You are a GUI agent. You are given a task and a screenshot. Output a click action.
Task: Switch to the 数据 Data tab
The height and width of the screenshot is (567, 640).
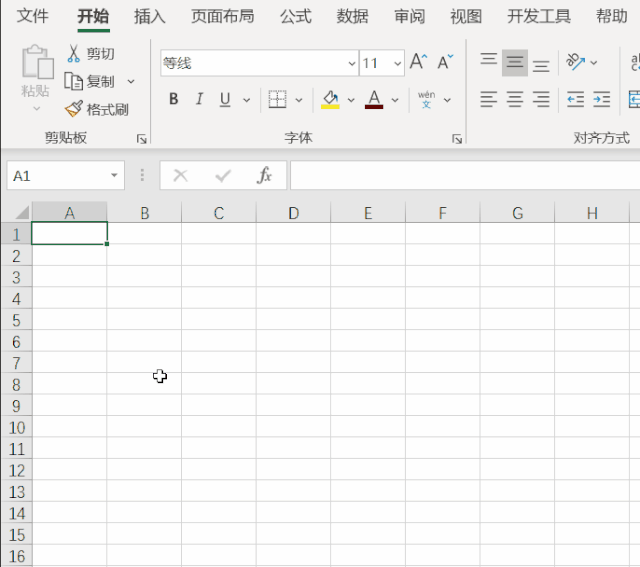[353, 16]
